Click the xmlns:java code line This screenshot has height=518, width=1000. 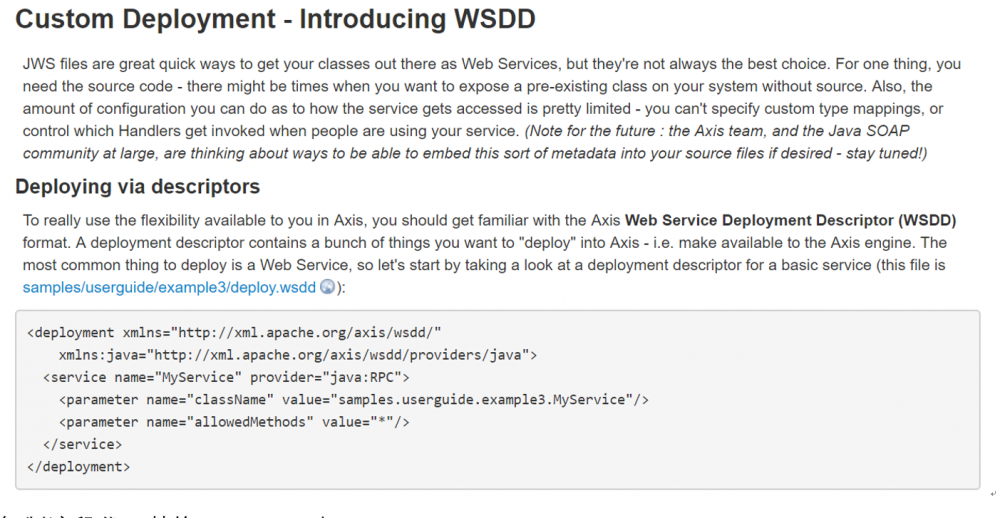coord(298,355)
